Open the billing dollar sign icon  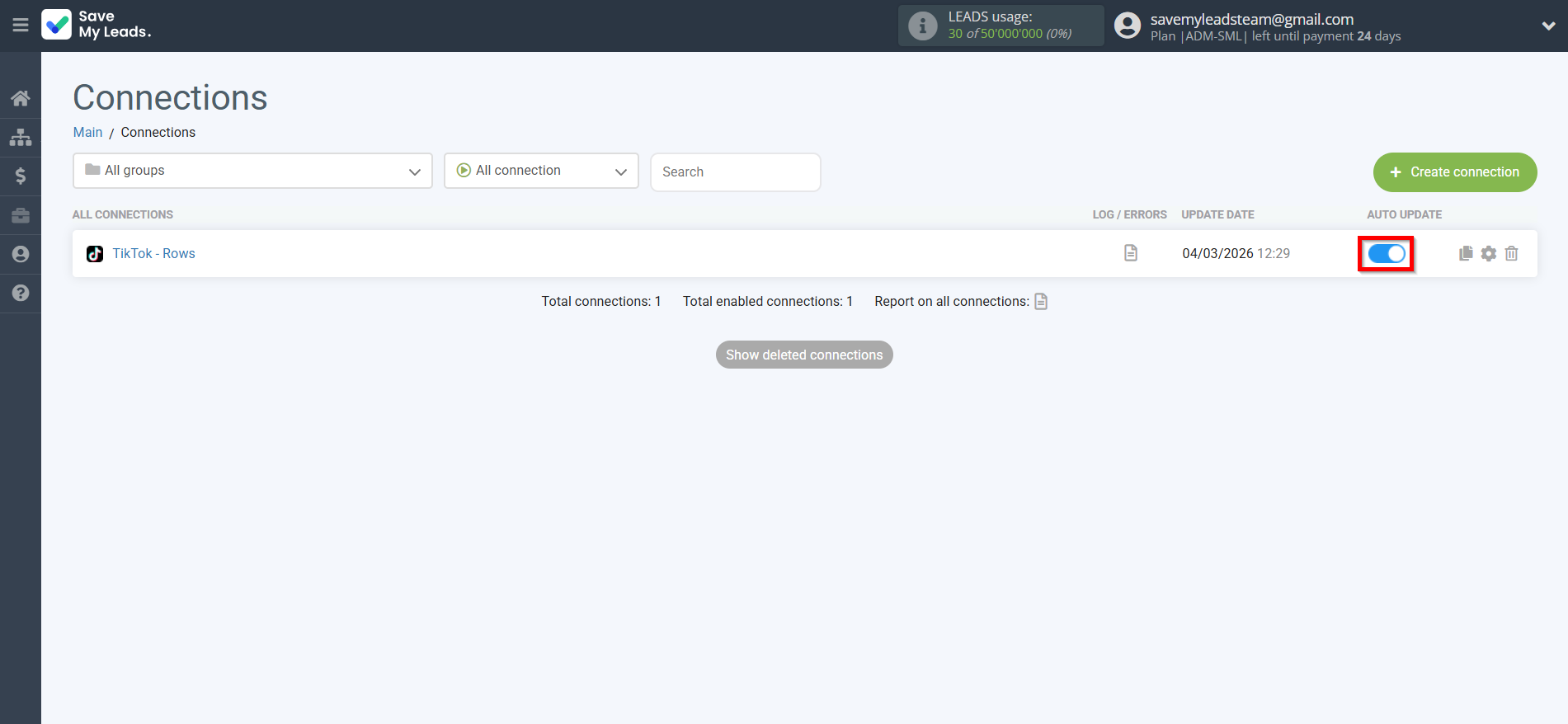click(x=21, y=176)
